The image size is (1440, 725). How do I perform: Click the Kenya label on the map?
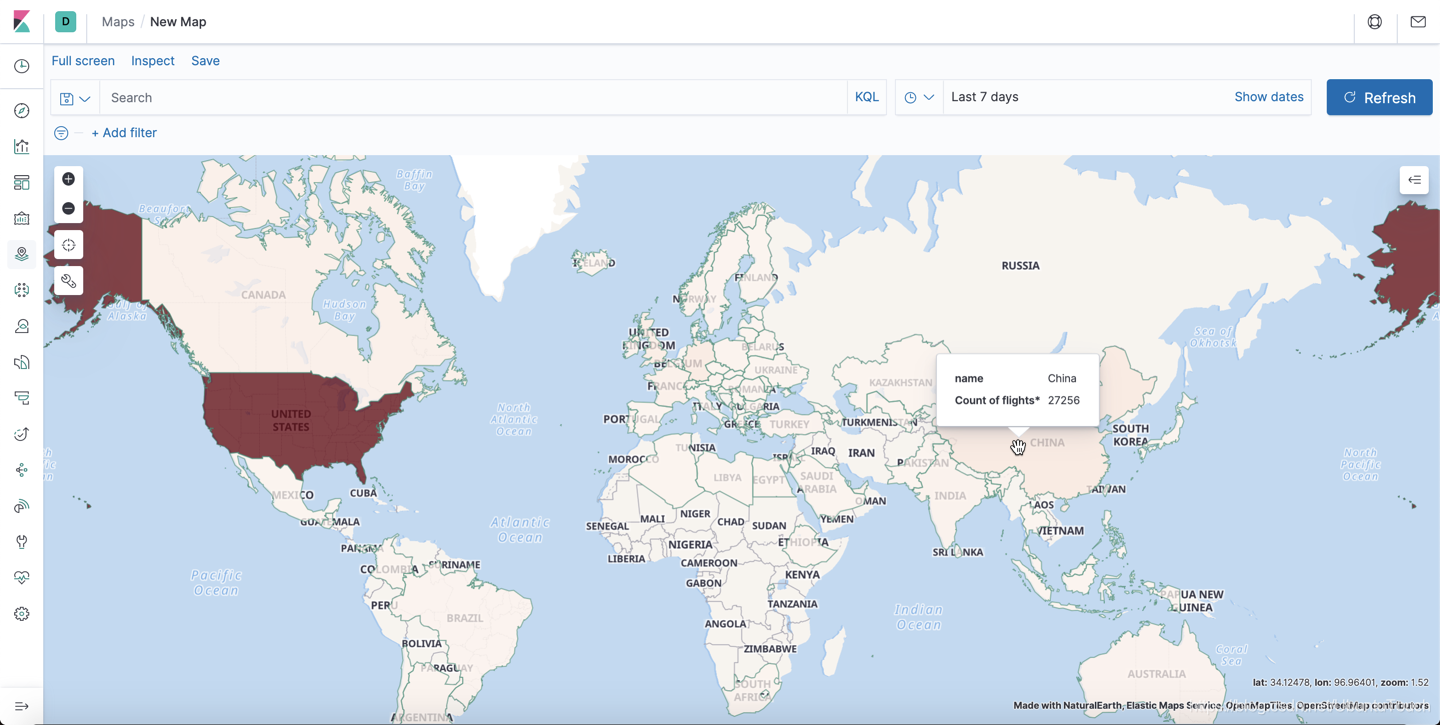tap(803, 575)
